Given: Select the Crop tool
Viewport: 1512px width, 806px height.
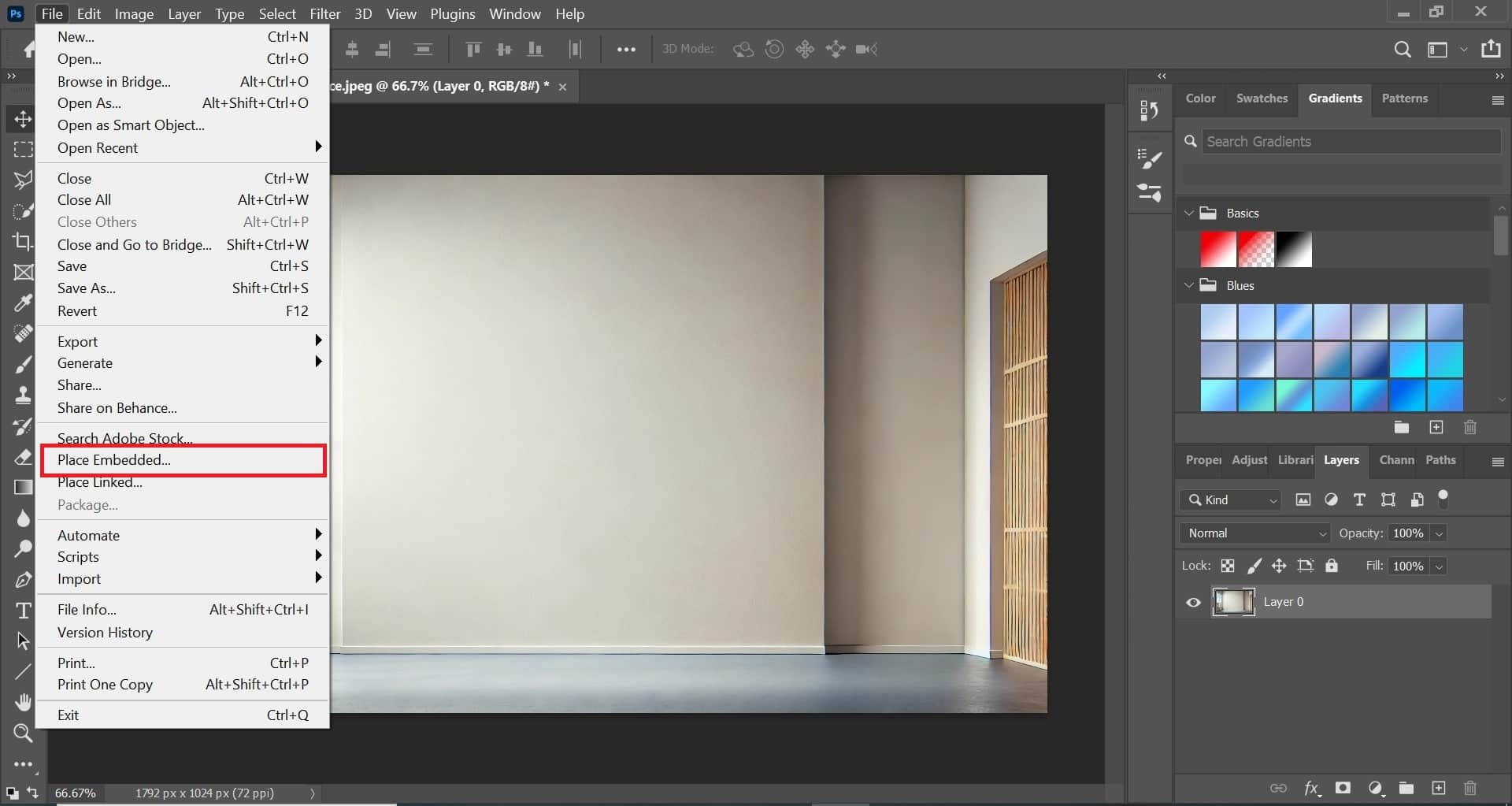Looking at the screenshot, I should click(23, 242).
